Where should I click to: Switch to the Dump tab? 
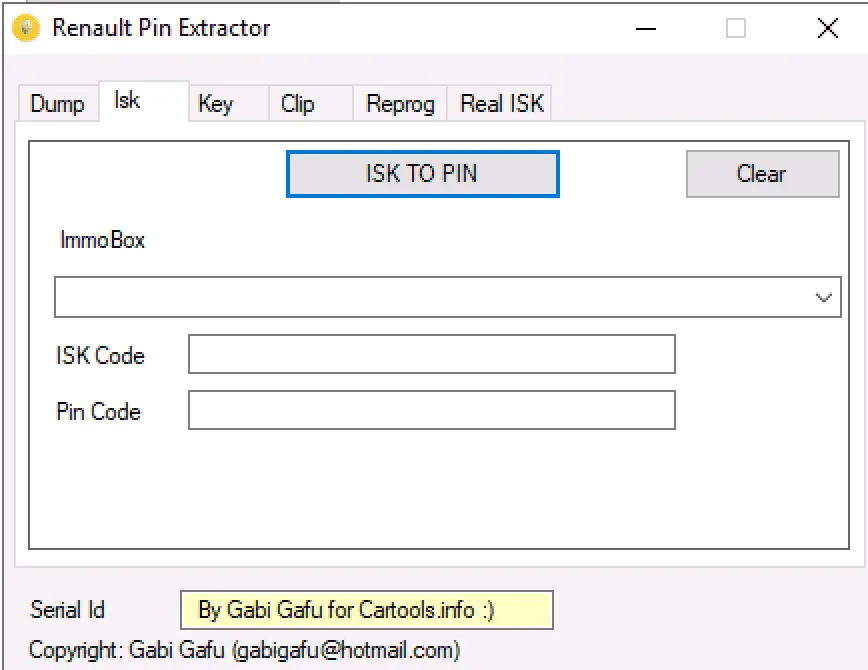[x=58, y=104]
